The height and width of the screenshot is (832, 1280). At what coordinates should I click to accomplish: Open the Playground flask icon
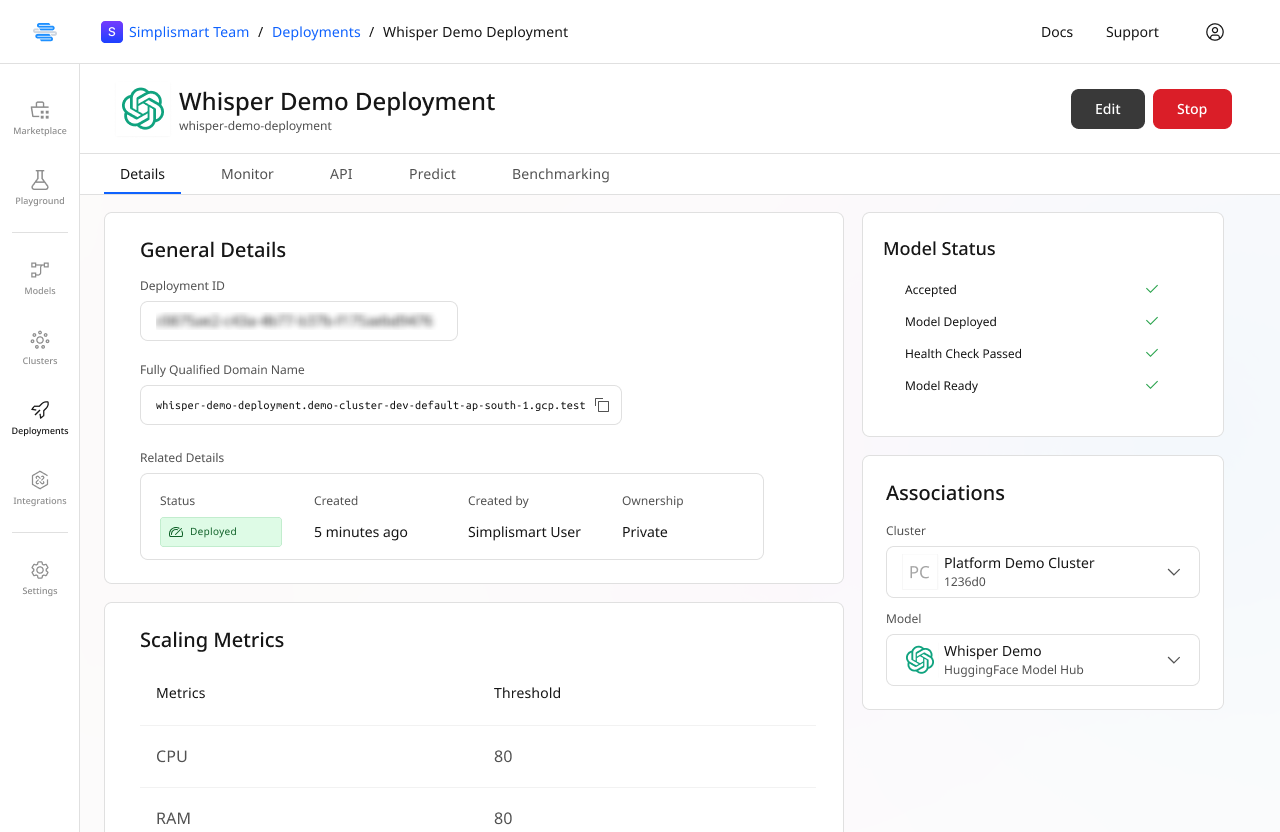pyautogui.click(x=40, y=180)
